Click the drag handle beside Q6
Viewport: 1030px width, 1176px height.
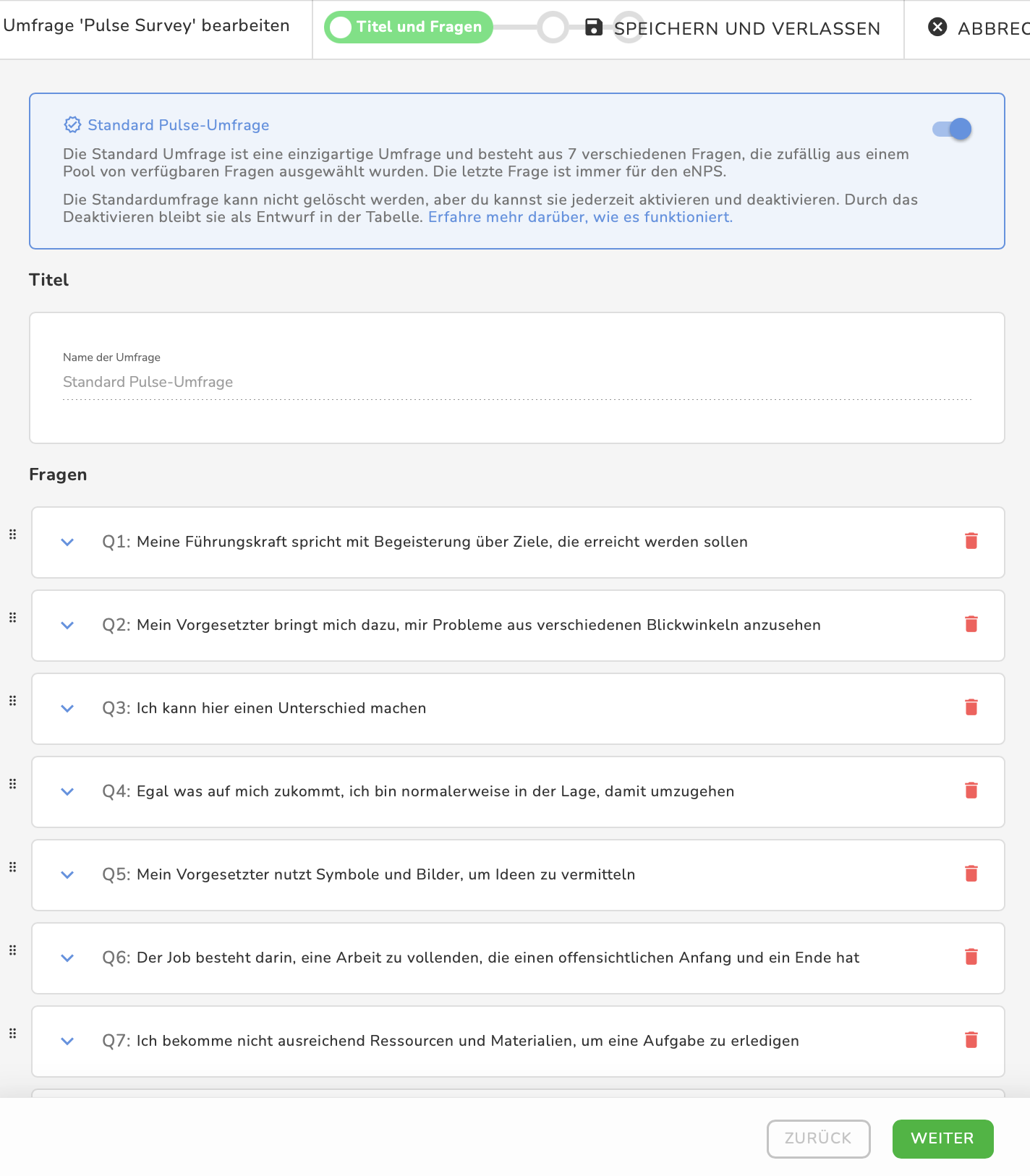click(x=12, y=950)
